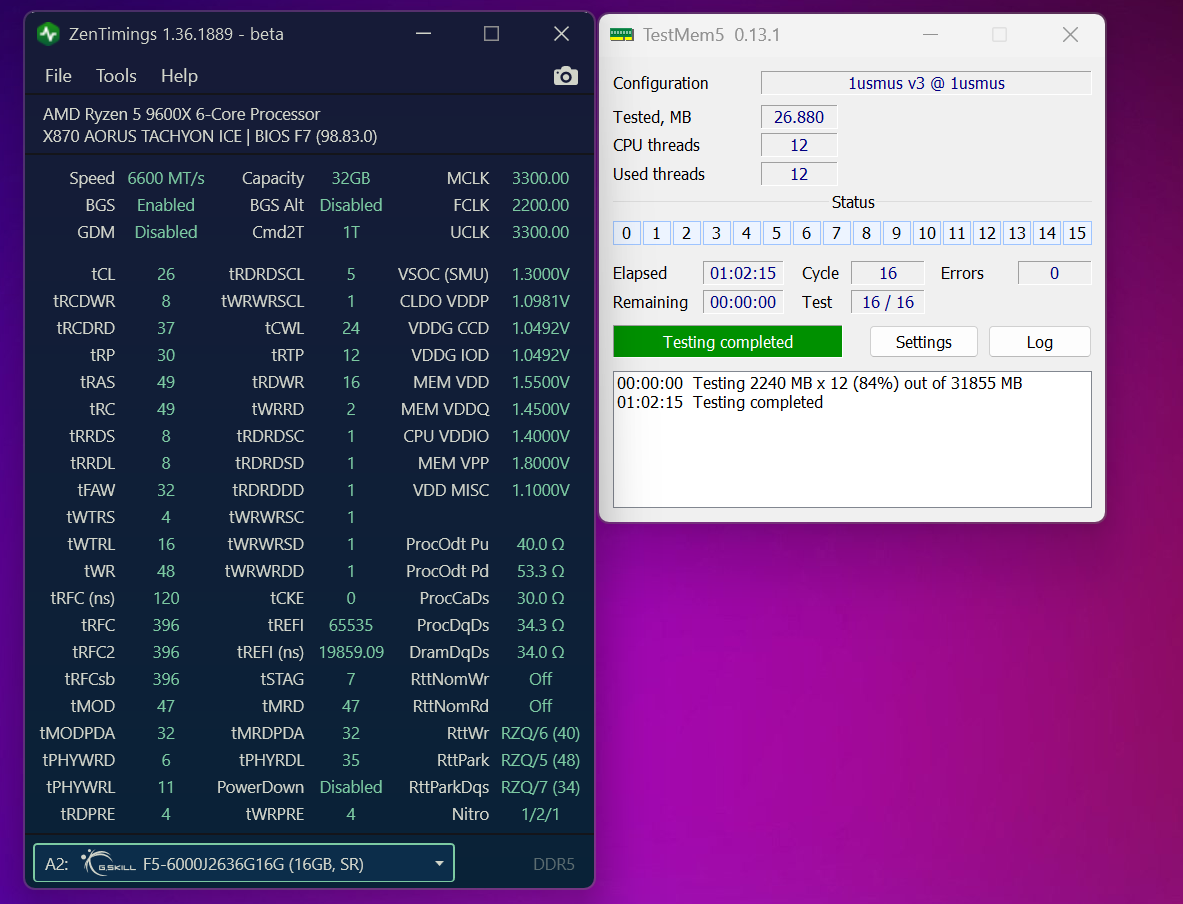Click the Test 16 / 16 field
This screenshot has height=904, width=1183.
(x=887, y=302)
